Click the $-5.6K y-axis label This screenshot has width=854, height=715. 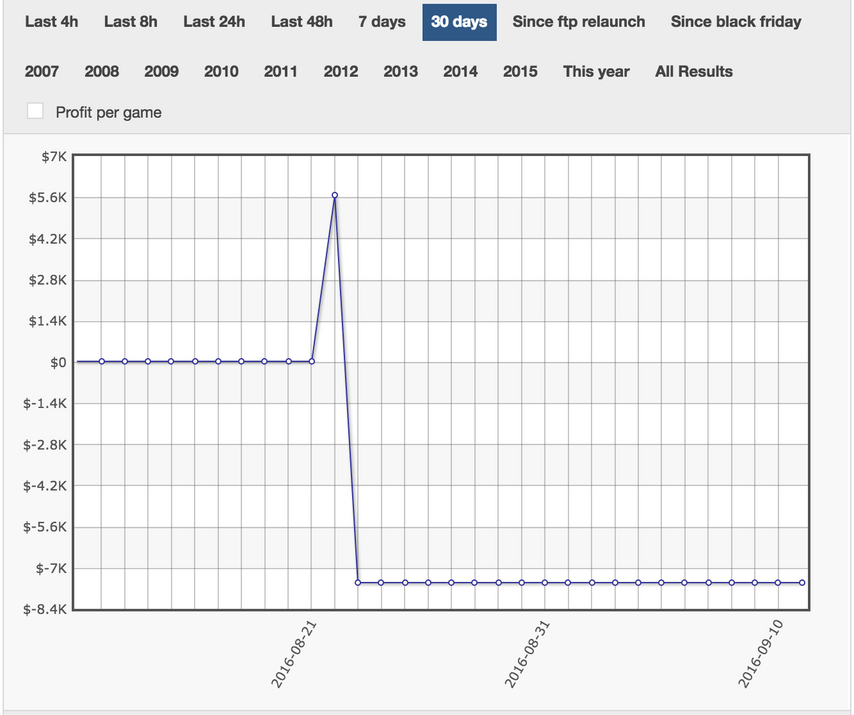(x=45, y=527)
